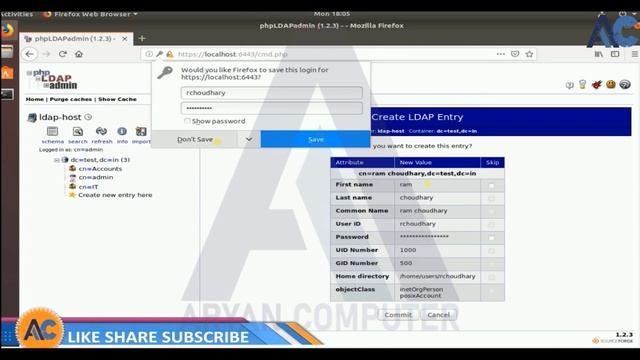Click the site information icon in address bar
Screen dimensions: 640x360
149,54
